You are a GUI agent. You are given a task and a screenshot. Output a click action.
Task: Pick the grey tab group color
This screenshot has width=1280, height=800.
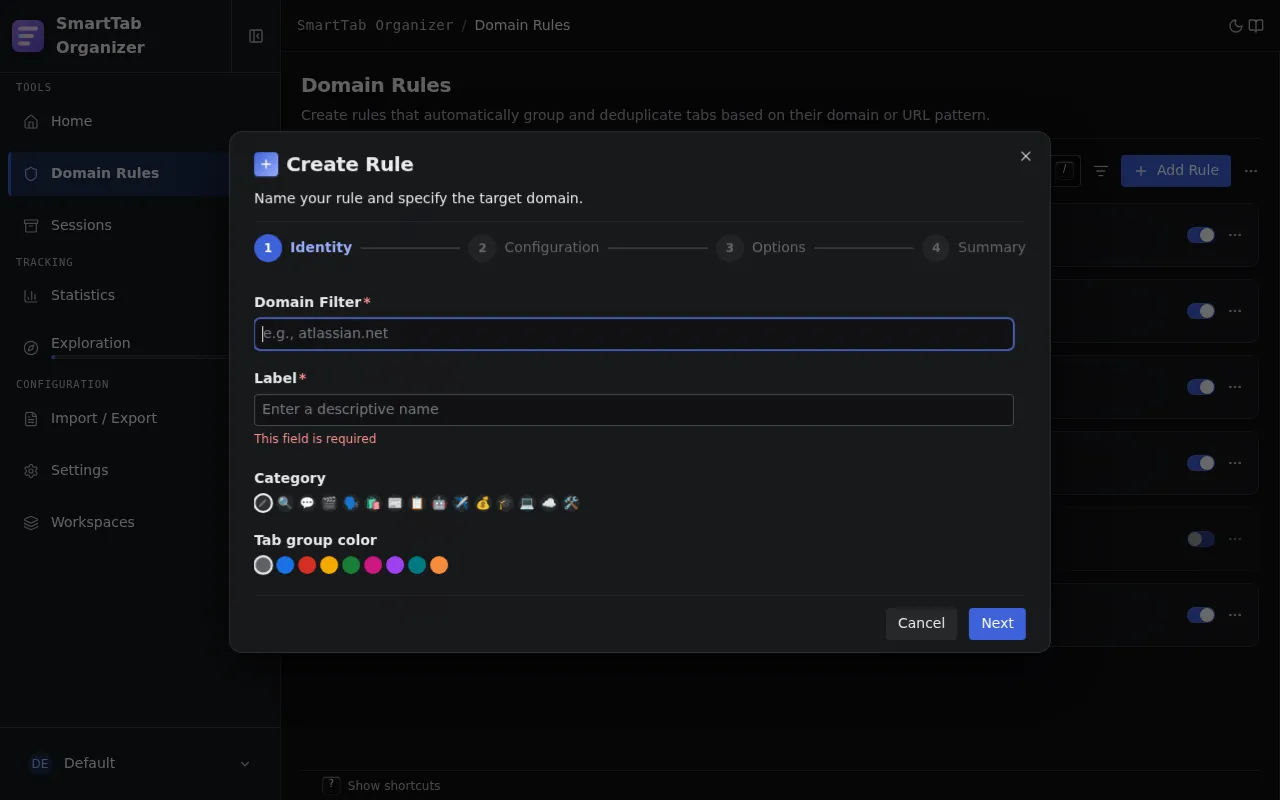tap(263, 565)
